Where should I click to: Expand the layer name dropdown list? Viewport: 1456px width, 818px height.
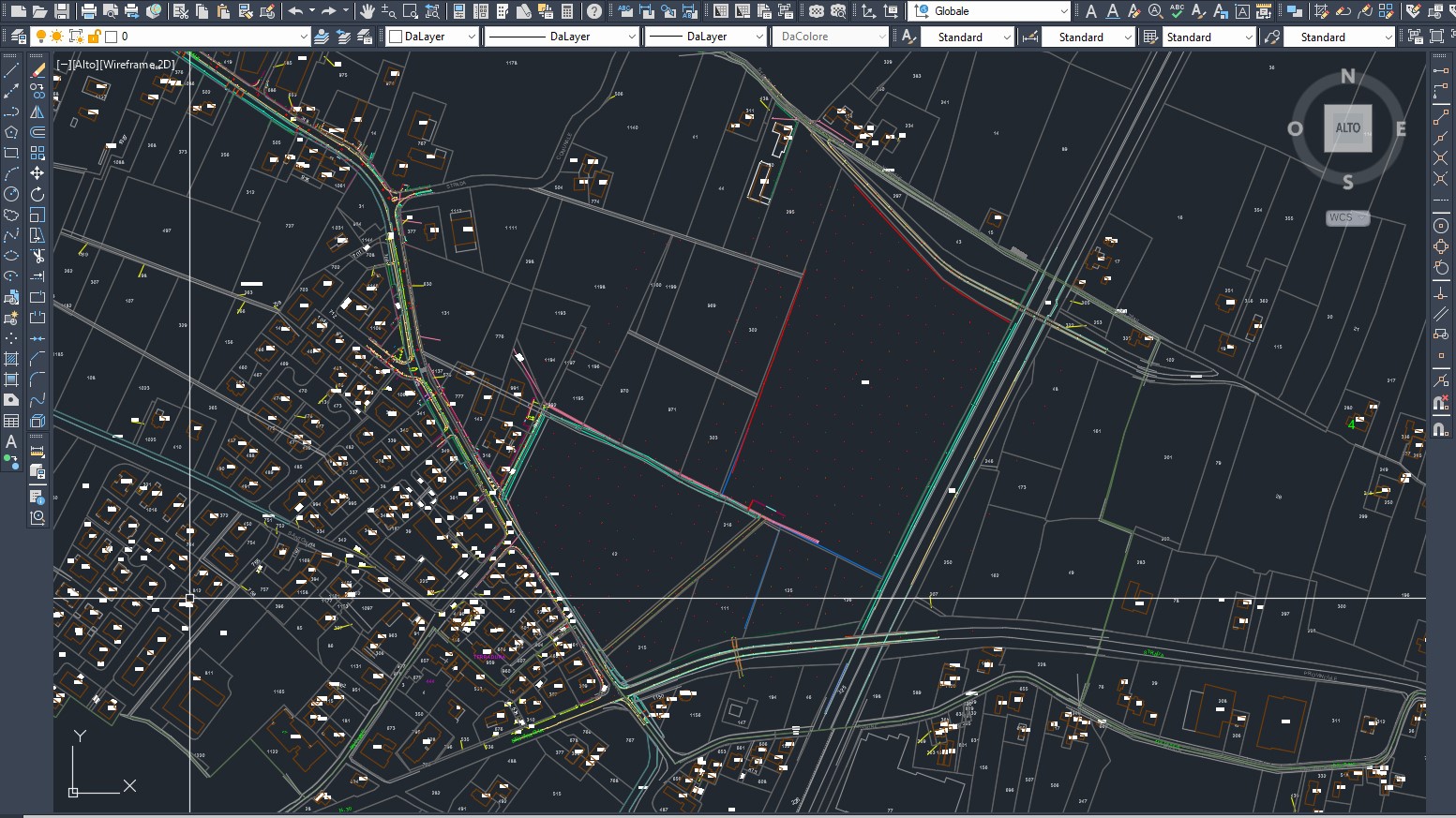(303, 37)
